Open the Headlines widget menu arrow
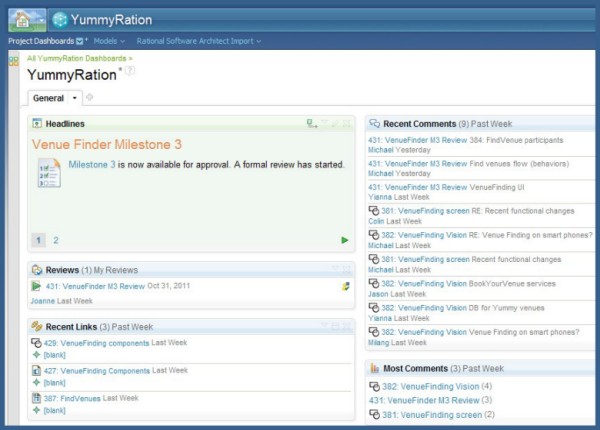 tap(324, 123)
